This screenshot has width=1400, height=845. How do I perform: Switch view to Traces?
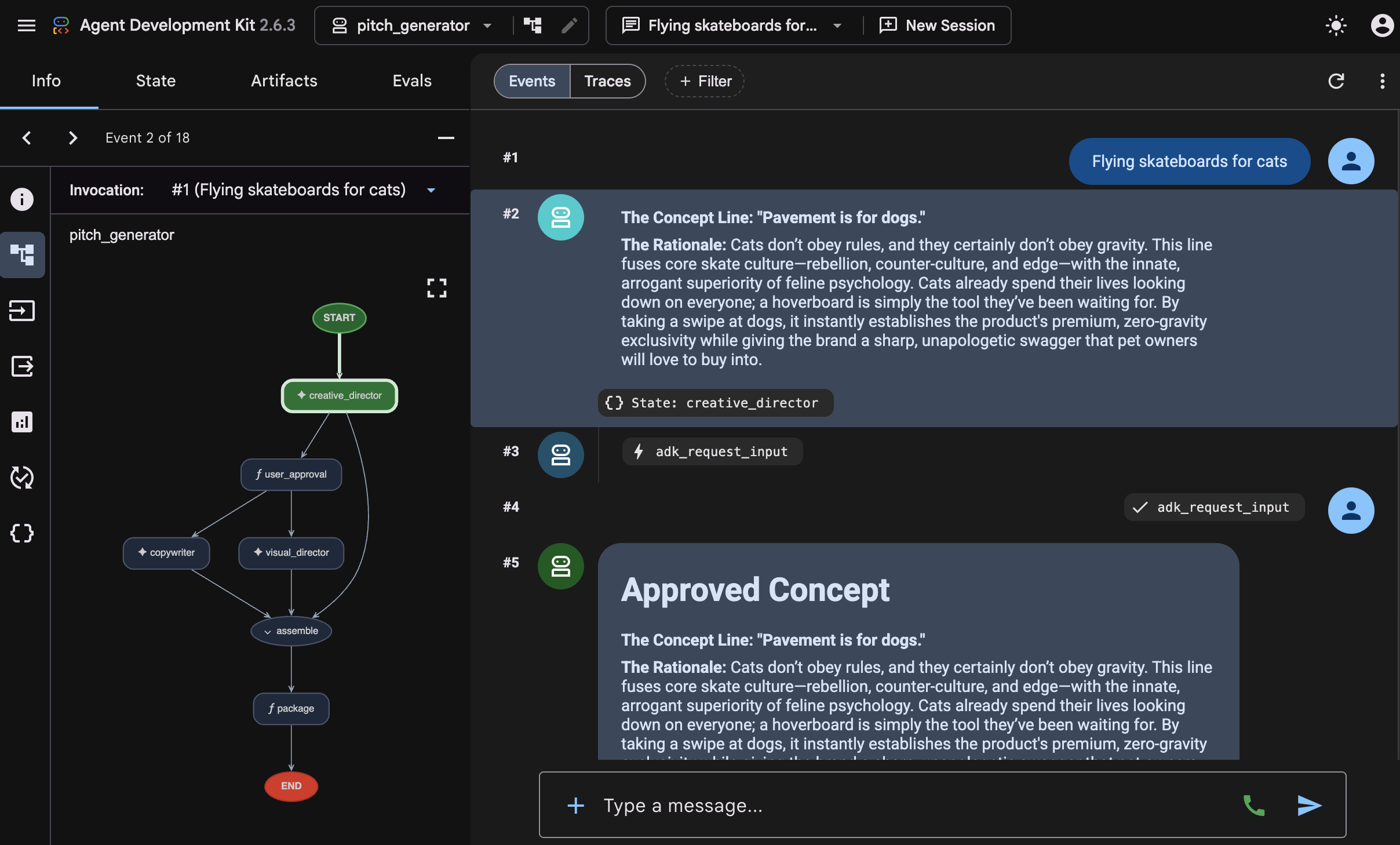click(607, 81)
